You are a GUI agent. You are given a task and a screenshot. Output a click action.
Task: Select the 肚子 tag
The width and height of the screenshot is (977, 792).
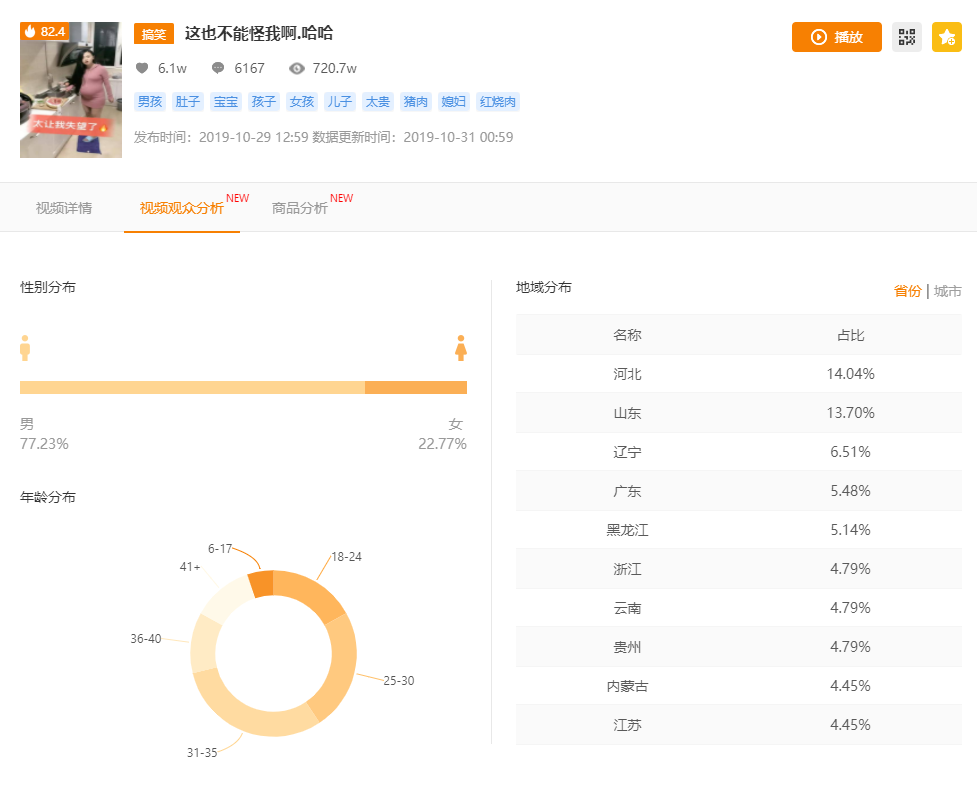click(x=188, y=102)
